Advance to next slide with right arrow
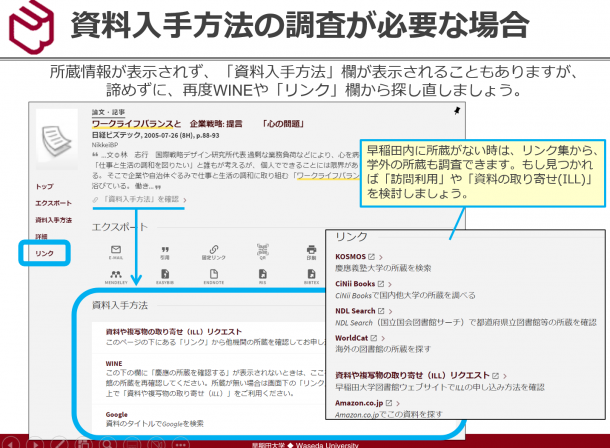 [35, 444]
